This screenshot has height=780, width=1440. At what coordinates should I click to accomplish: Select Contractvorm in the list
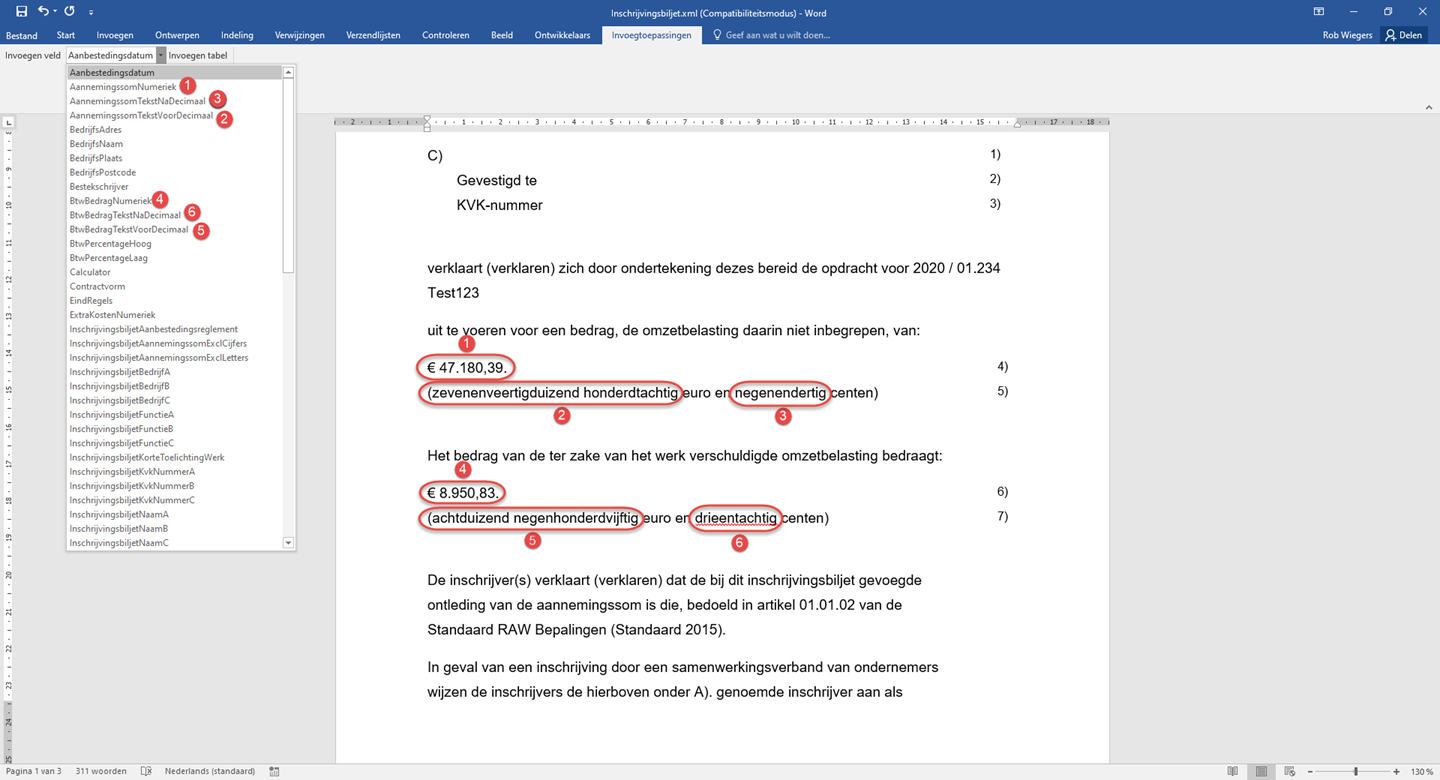(97, 286)
